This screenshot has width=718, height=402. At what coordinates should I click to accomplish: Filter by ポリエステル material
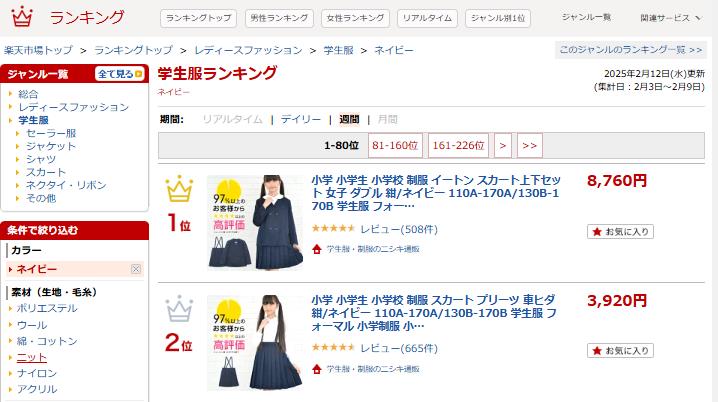pos(47,308)
